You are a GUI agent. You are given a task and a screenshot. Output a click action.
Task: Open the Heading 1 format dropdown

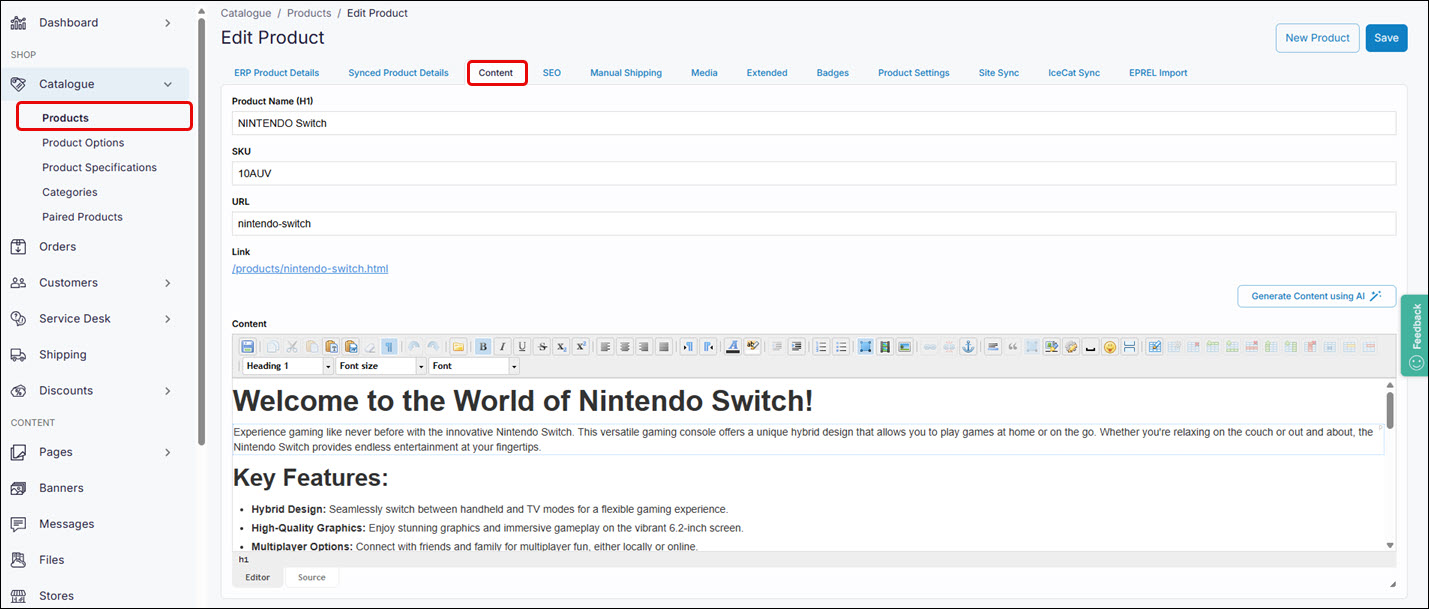point(288,366)
